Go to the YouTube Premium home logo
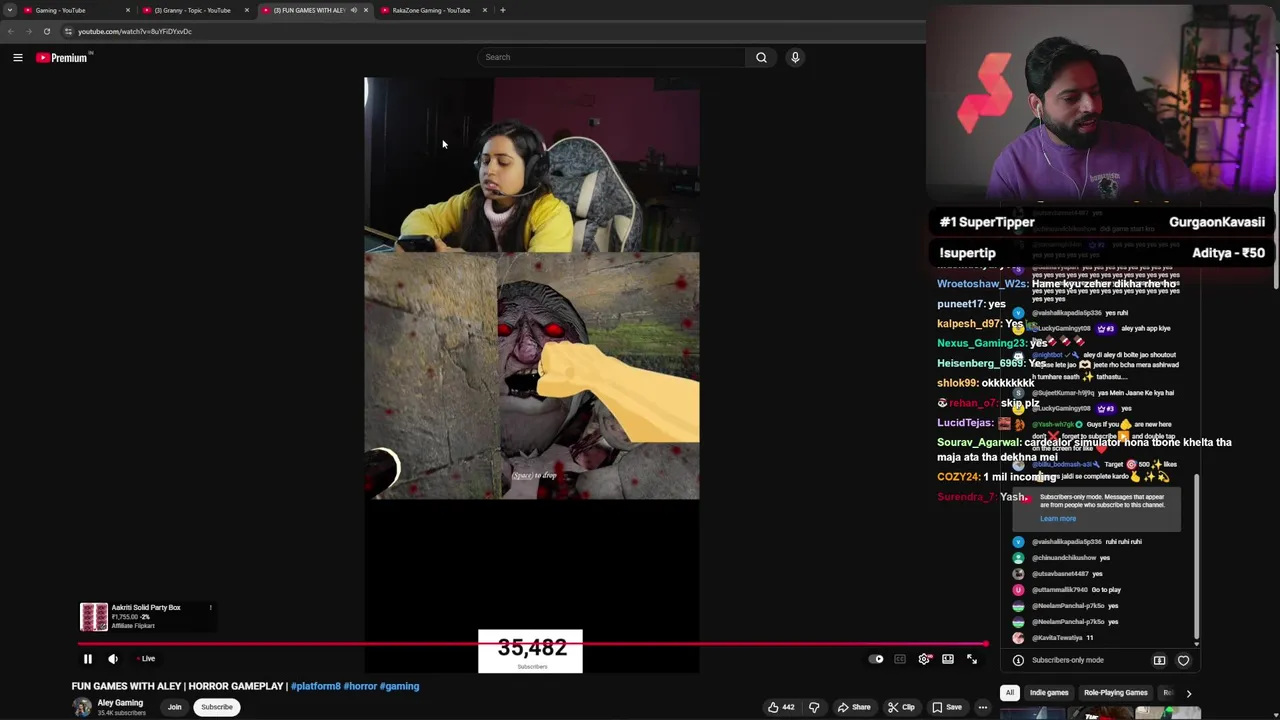The height and width of the screenshot is (720, 1280). [x=63, y=58]
